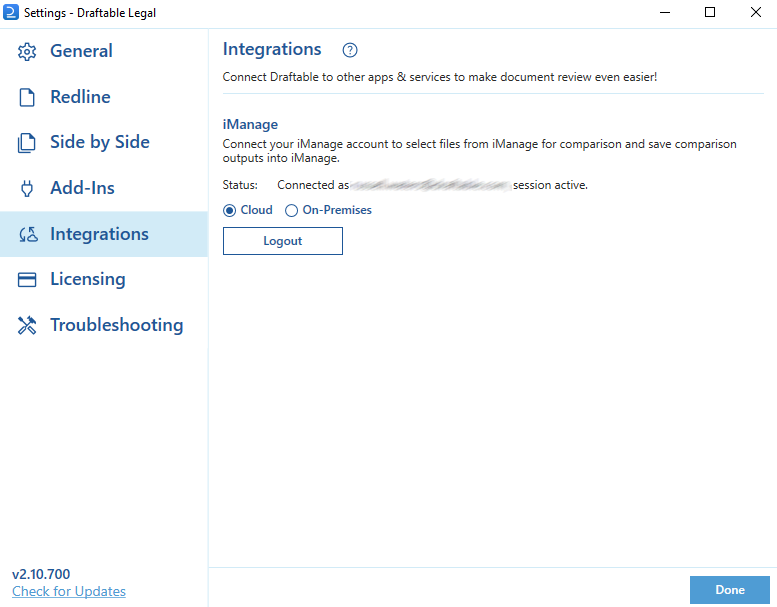Click the Redline document icon
Screen dimensions: 777x607
(27, 97)
